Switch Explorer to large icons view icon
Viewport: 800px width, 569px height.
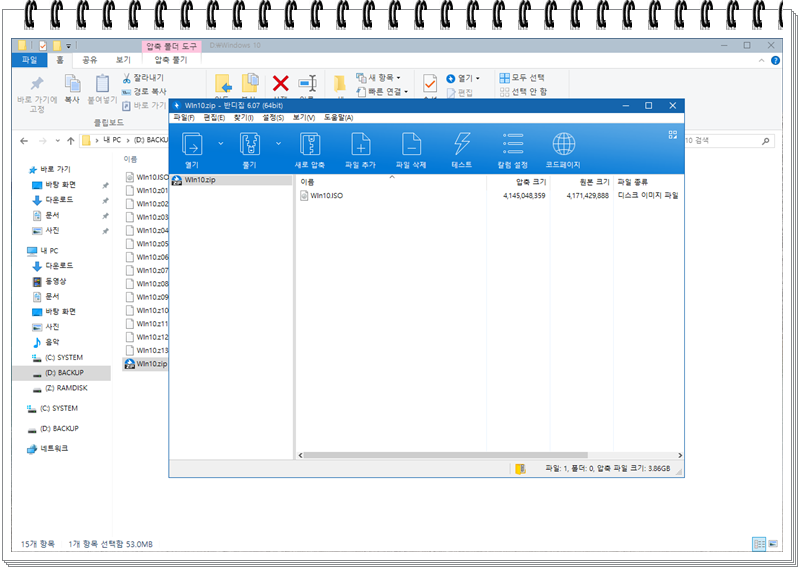[x=773, y=544]
